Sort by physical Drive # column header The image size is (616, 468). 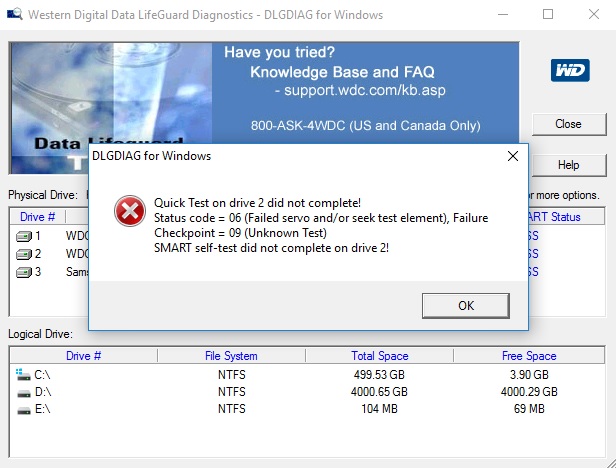coord(38,217)
